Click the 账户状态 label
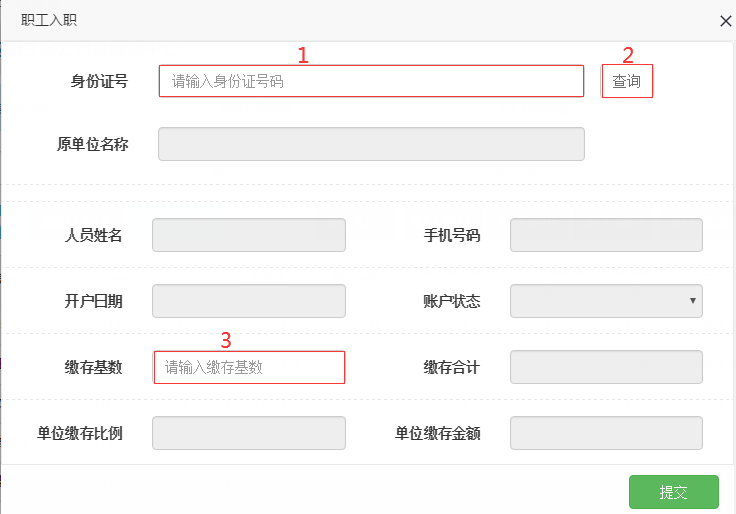The height and width of the screenshot is (514, 736). pyautogui.click(x=452, y=301)
